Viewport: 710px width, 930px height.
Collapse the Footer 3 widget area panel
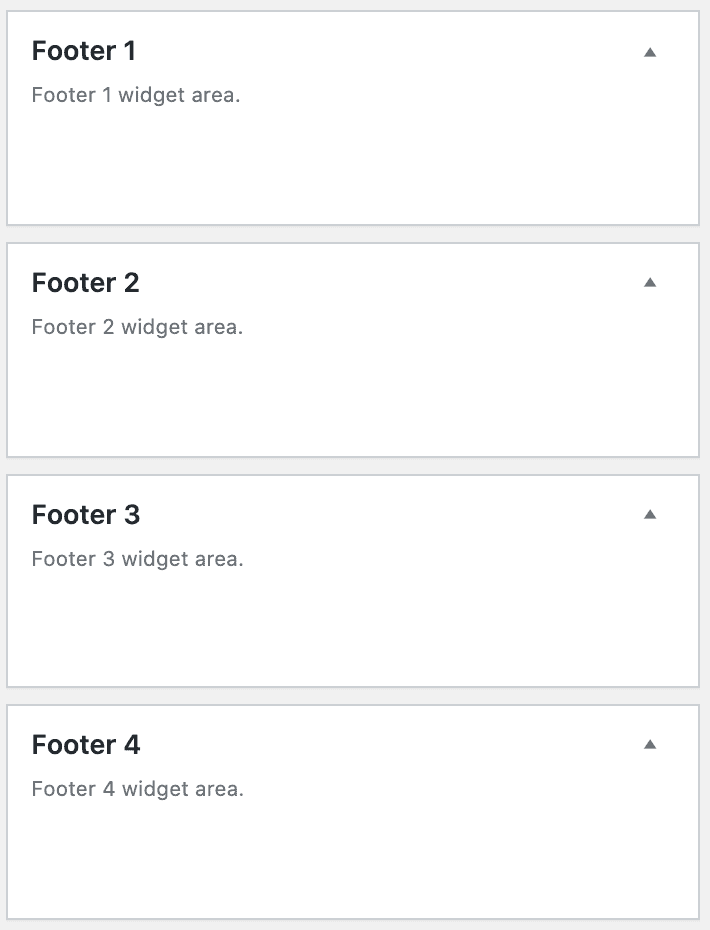pyautogui.click(x=650, y=514)
